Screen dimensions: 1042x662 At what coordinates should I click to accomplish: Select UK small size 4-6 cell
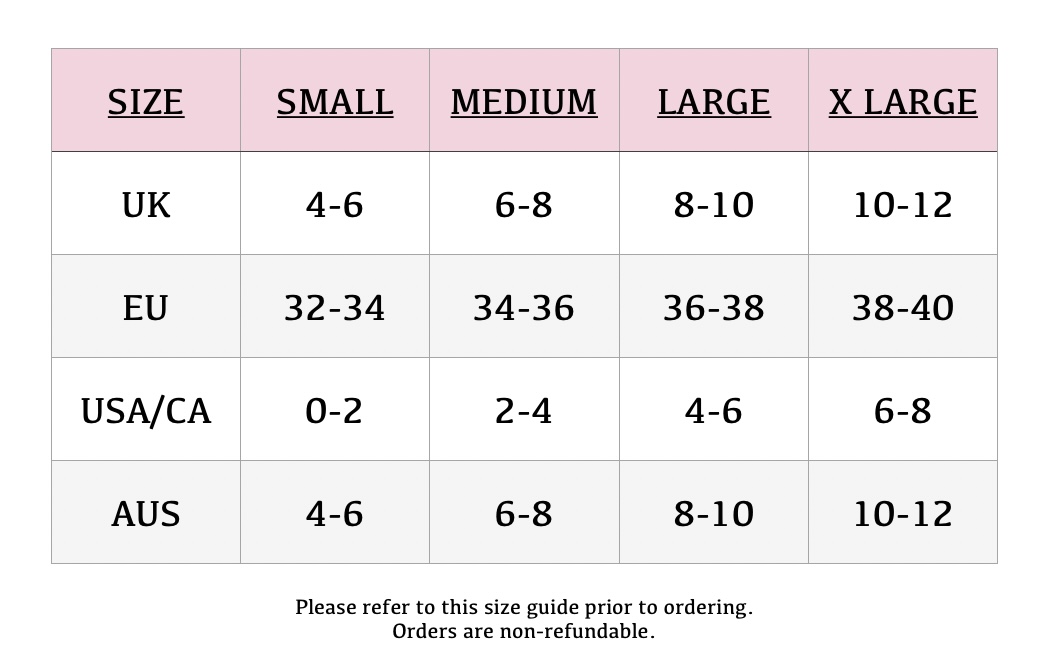tap(334, 205)
